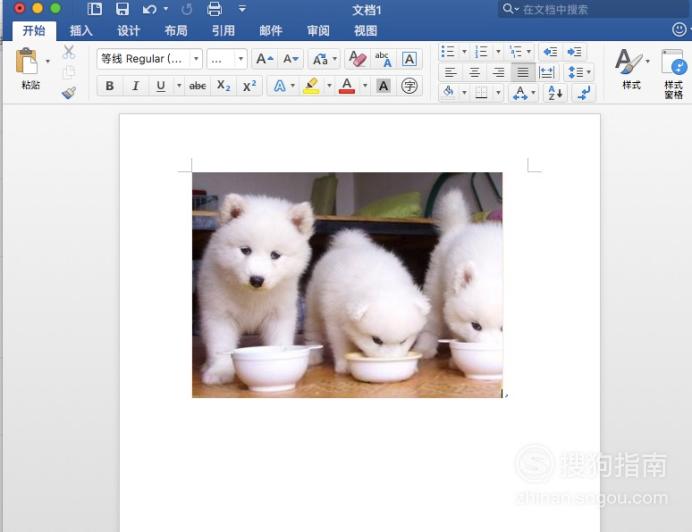Increase font size with A-up button

pyautogui.click(x=264, y=59)
